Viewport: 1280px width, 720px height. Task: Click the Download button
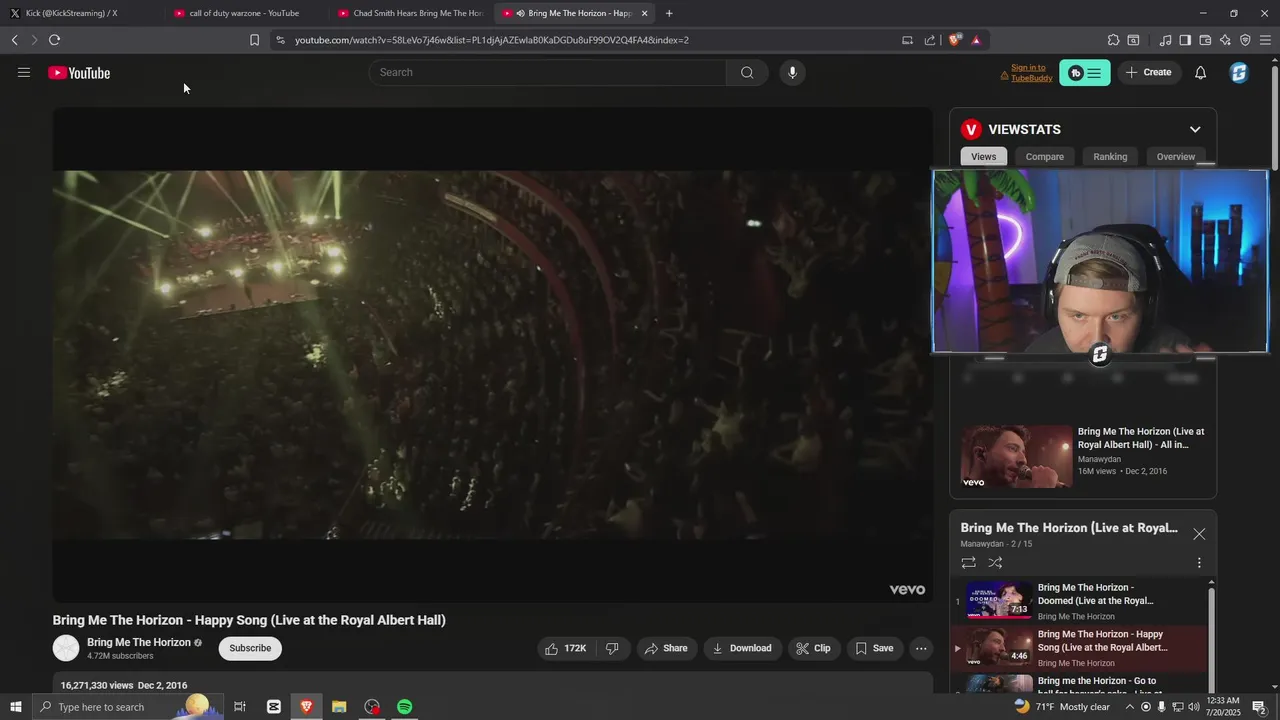[x=742, y=648]
